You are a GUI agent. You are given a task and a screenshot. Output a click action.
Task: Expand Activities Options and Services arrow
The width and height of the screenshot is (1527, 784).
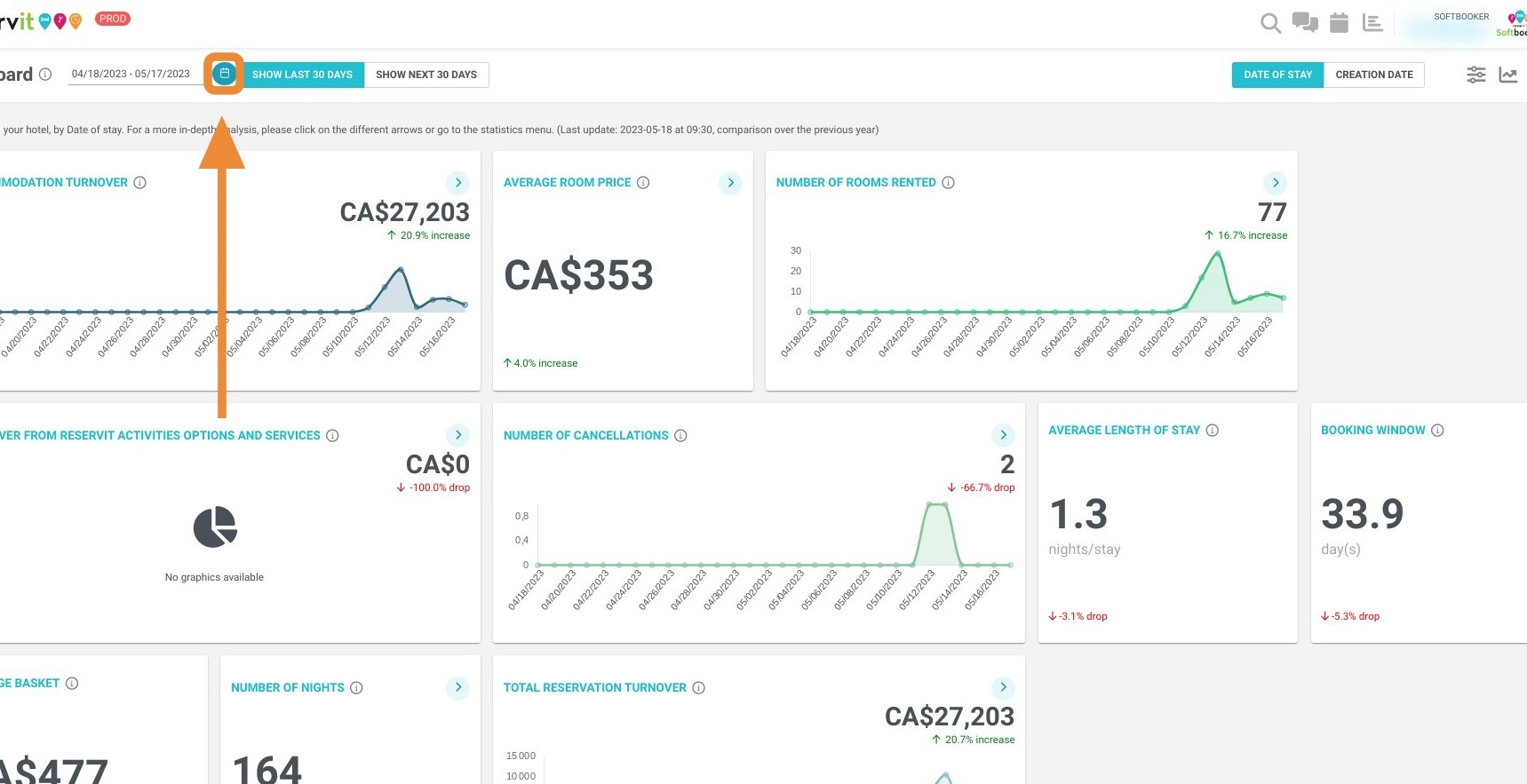coord(457,435)
